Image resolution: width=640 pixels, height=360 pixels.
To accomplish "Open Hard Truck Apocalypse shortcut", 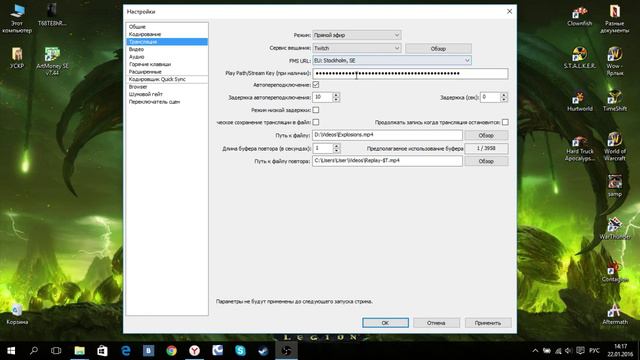I will [580, 148].
